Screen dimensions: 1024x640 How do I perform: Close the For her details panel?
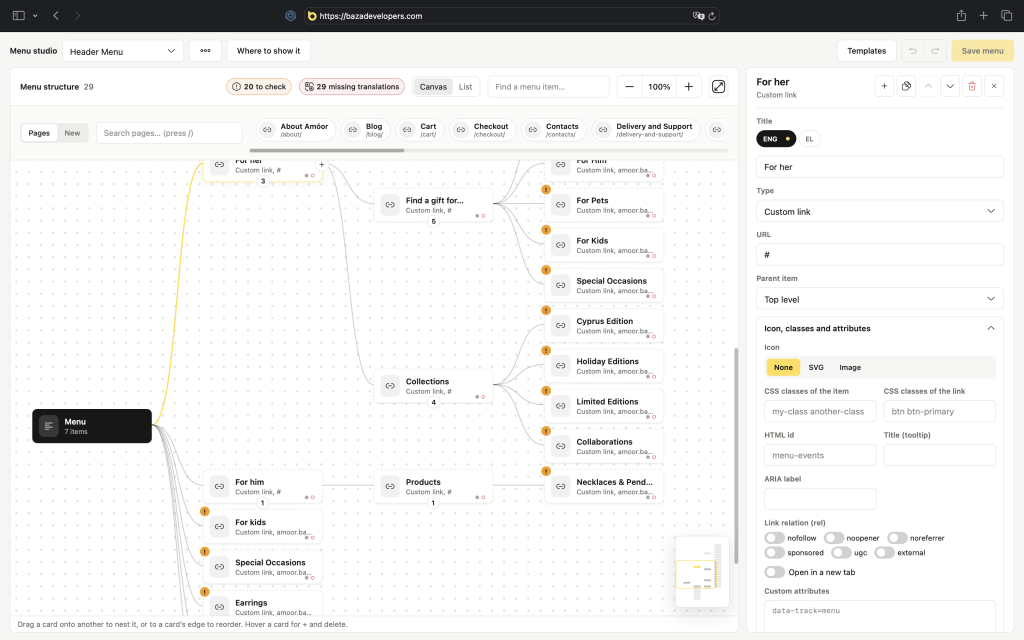pos(994,86)
